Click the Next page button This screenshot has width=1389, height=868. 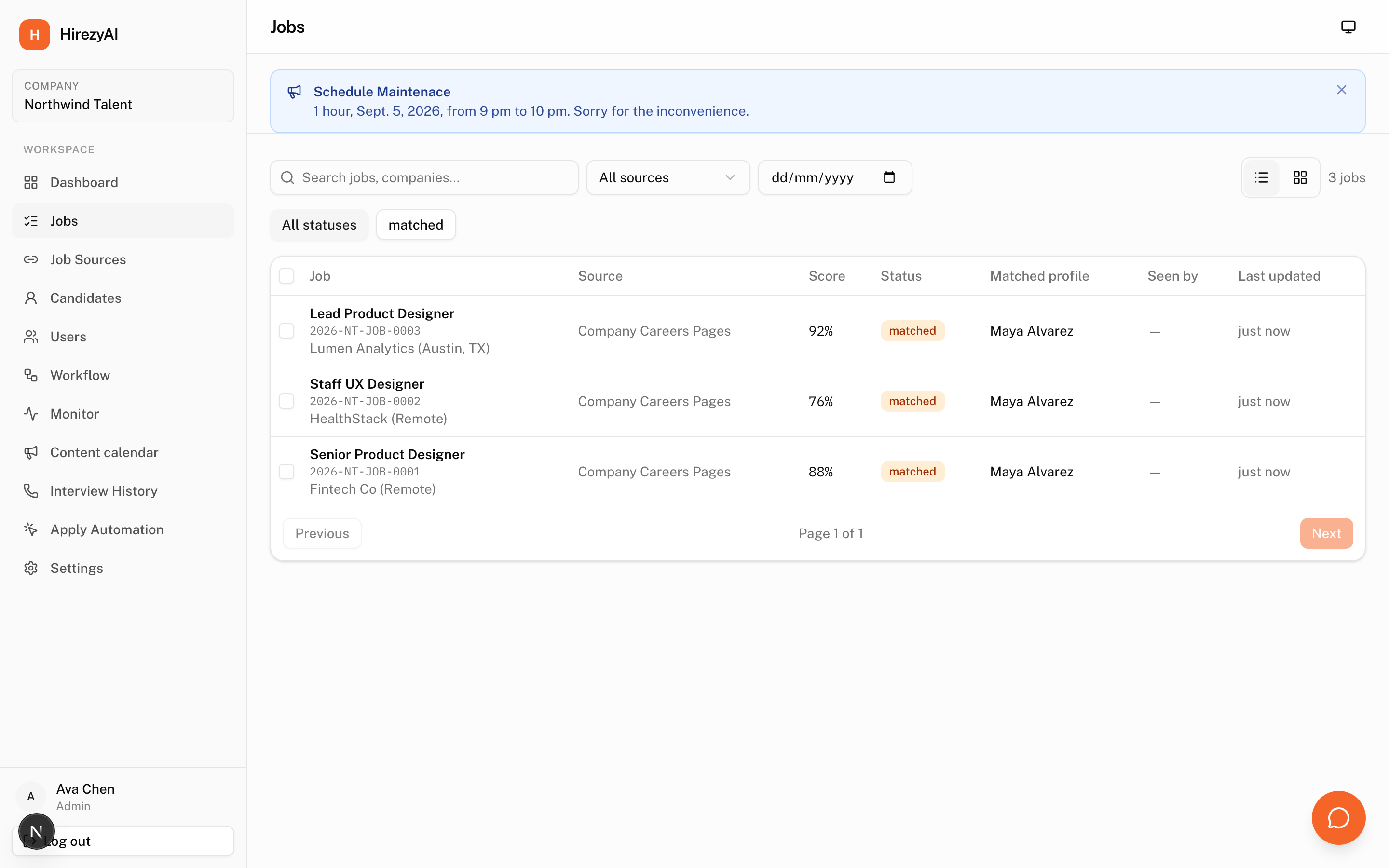[1326, 533]
